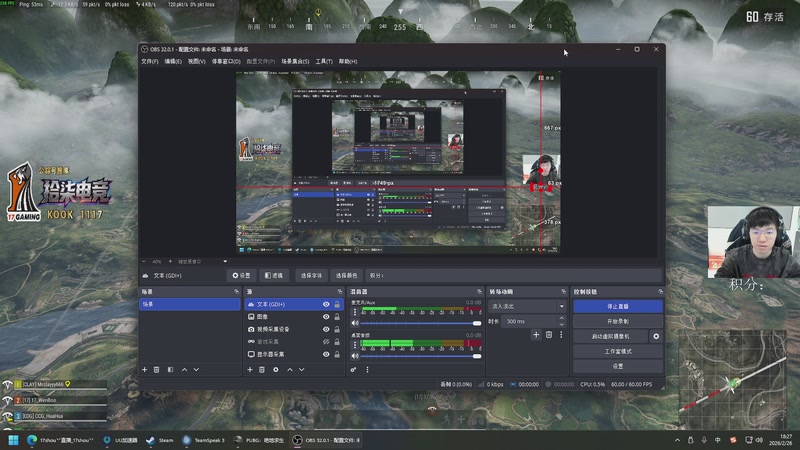Add a new source with the plus icon

[250, 369]
